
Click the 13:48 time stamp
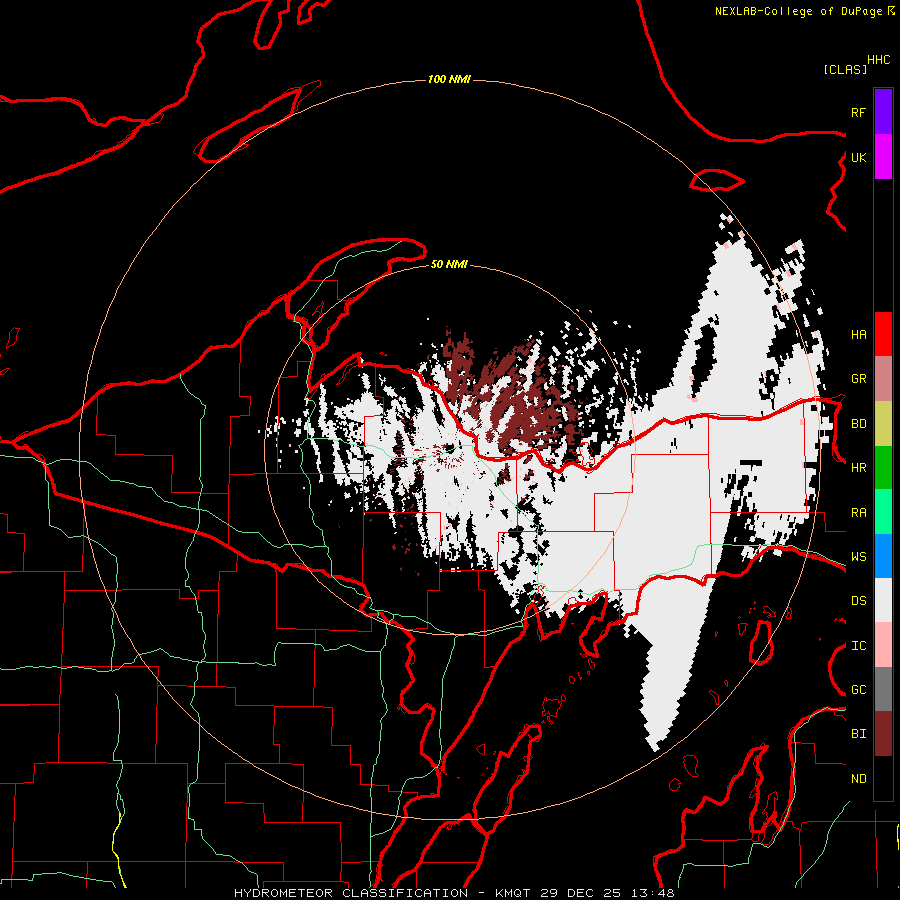pyautogui.click(x=652, y=893)
